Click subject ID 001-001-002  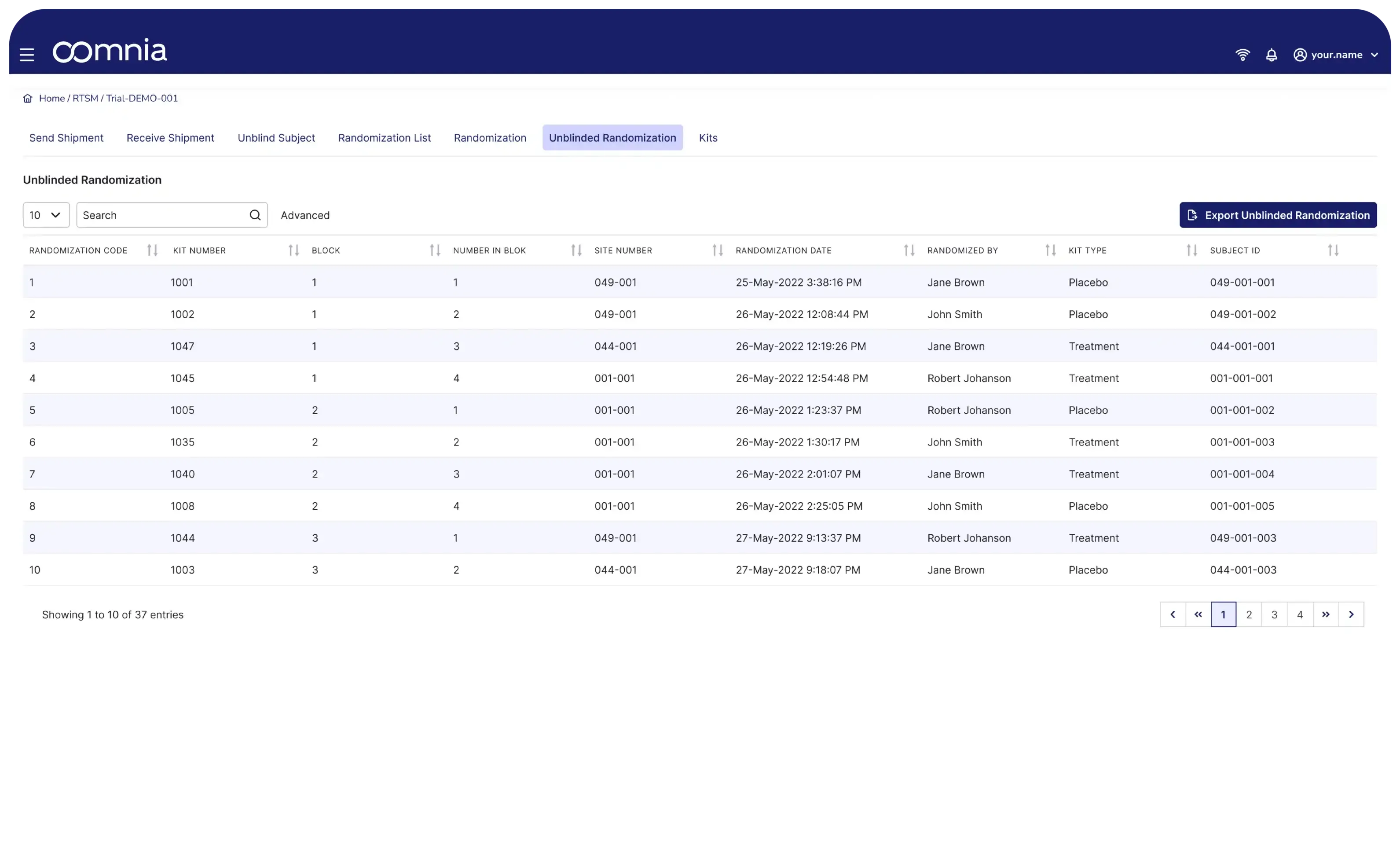click(1242, 410)
